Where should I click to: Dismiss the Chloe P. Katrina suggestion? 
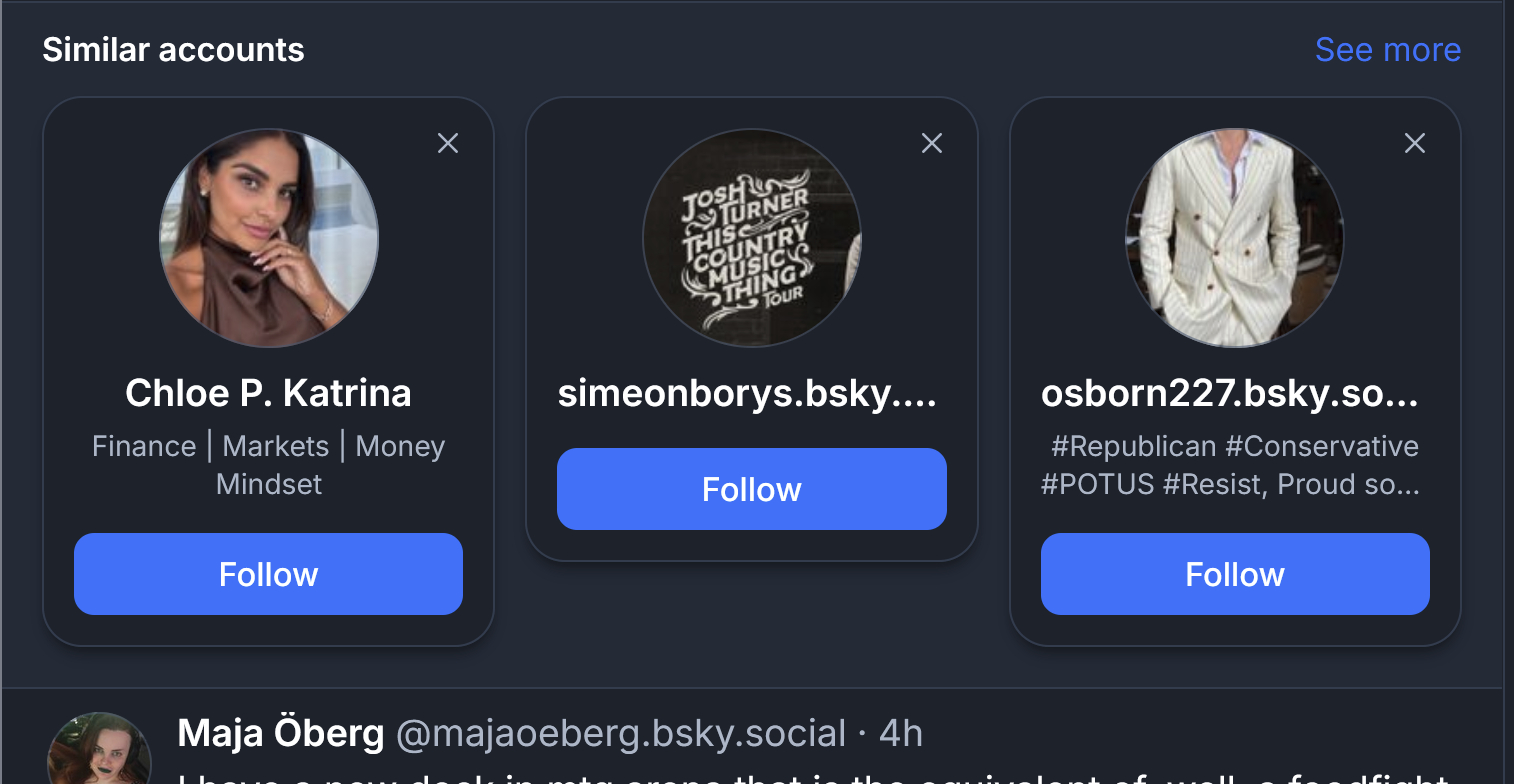point(448,144)
